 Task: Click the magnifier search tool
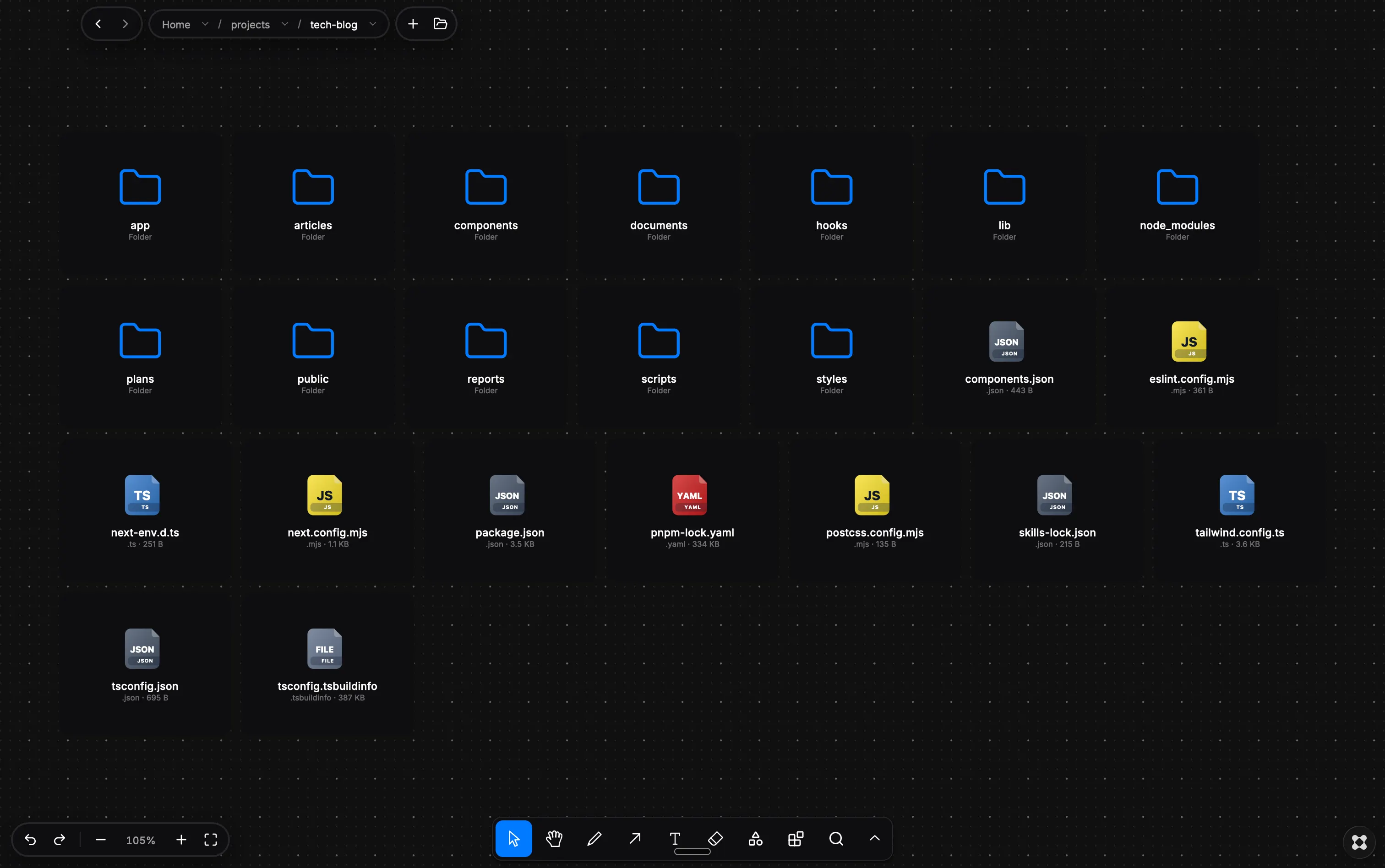pos(836,839)
